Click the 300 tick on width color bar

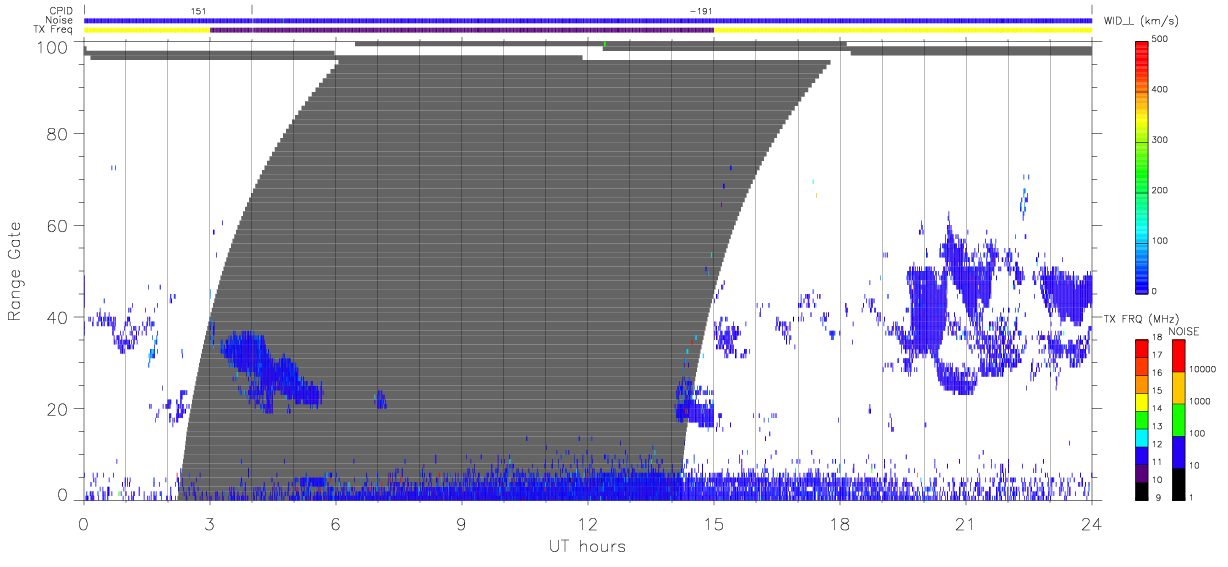pyautogui.click(x=1161, y=140)
